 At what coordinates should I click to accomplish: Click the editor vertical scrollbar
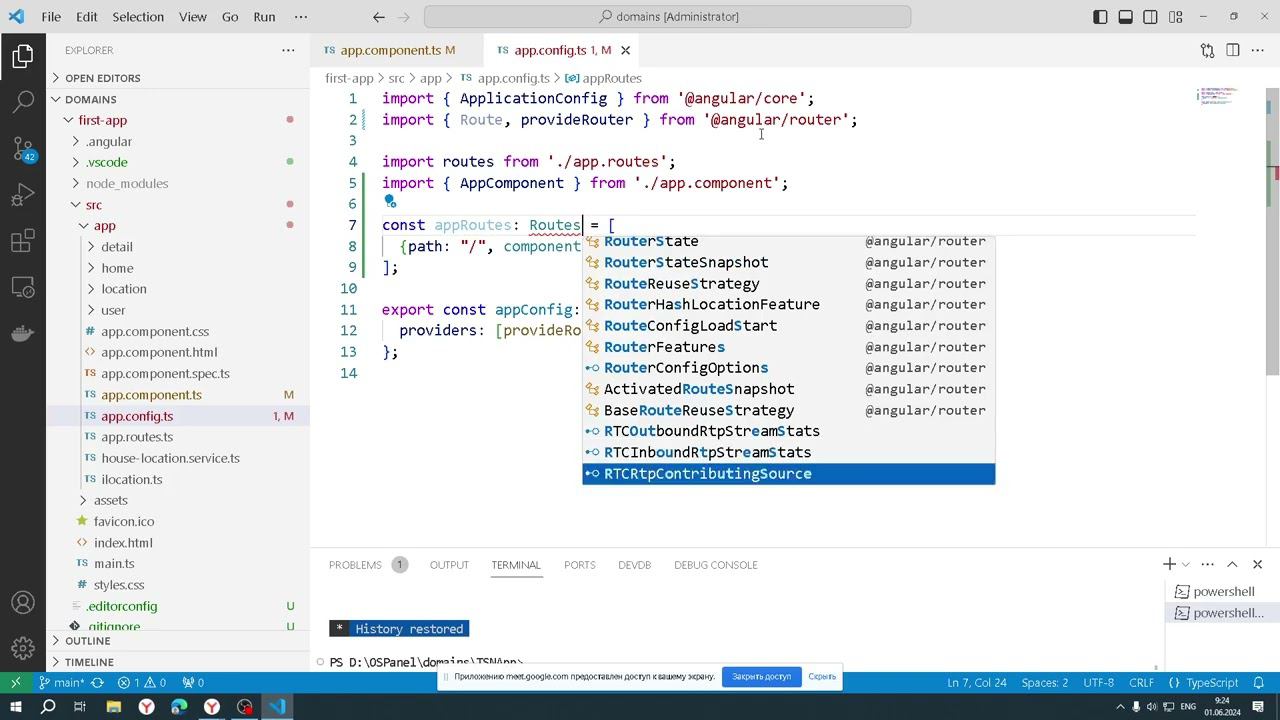[x=1273, y=232]
